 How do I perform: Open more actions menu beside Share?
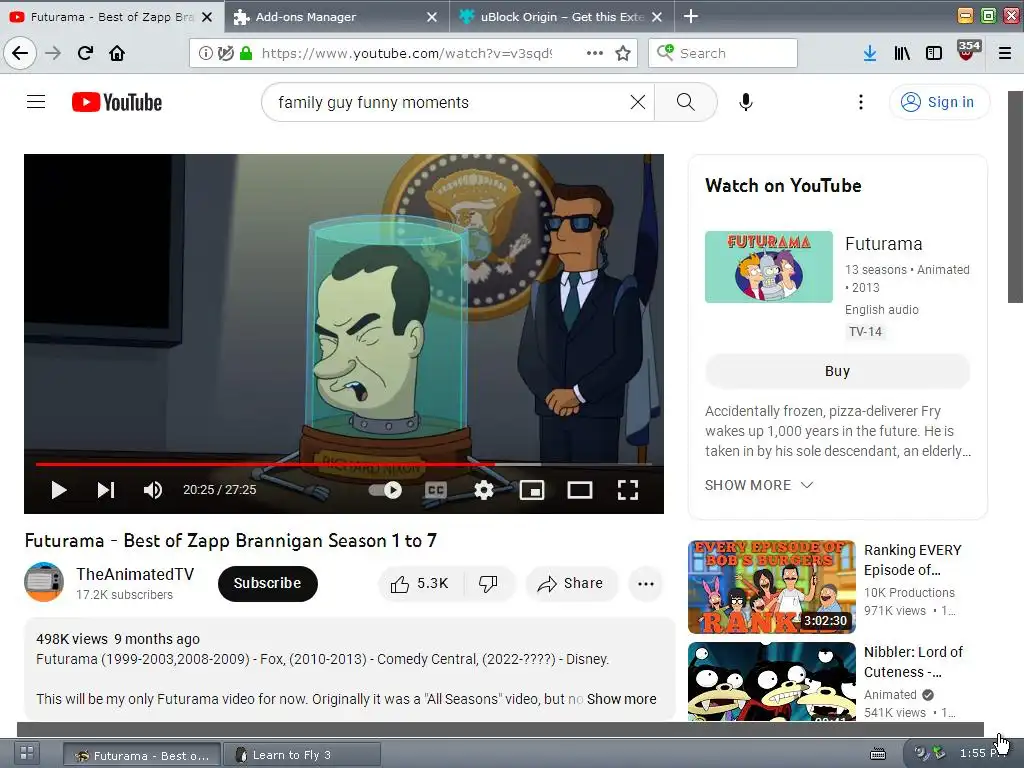(x=646, y=583)
